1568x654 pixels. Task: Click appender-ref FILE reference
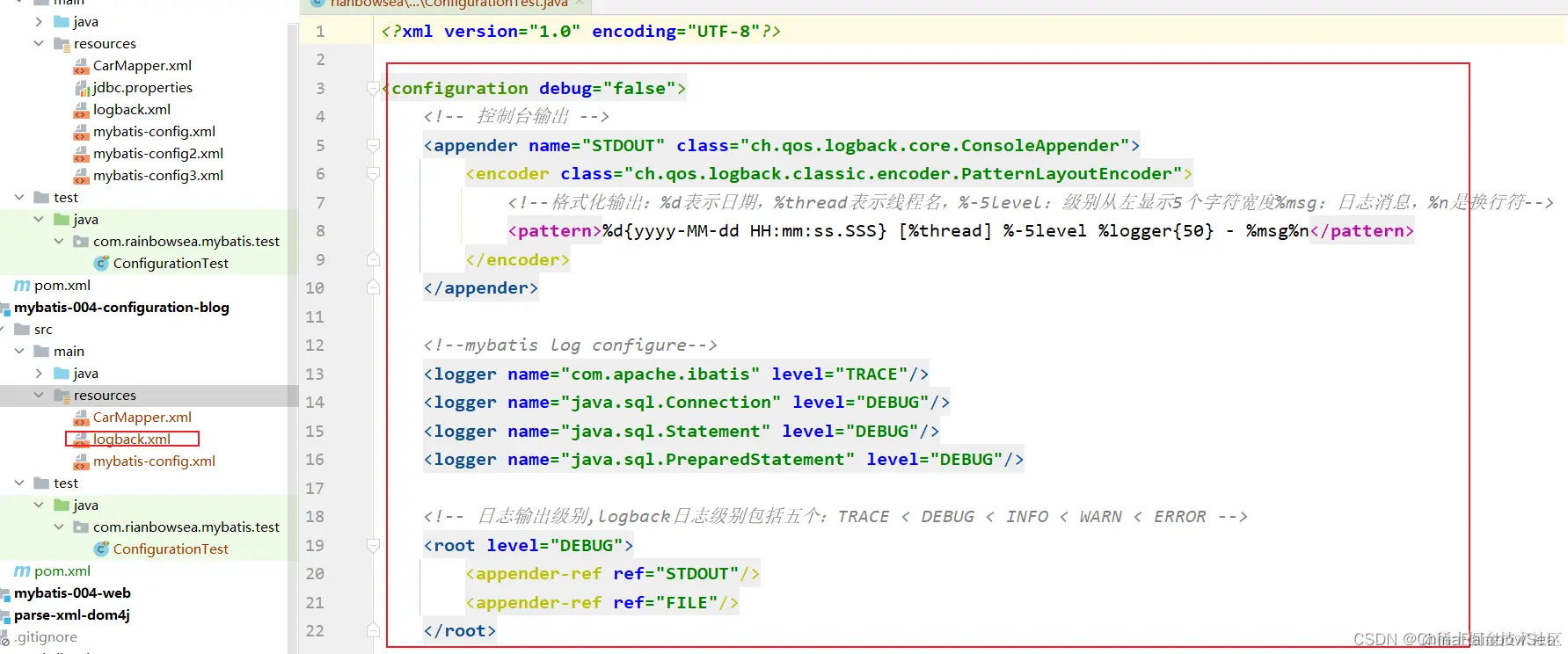[687, 603]
